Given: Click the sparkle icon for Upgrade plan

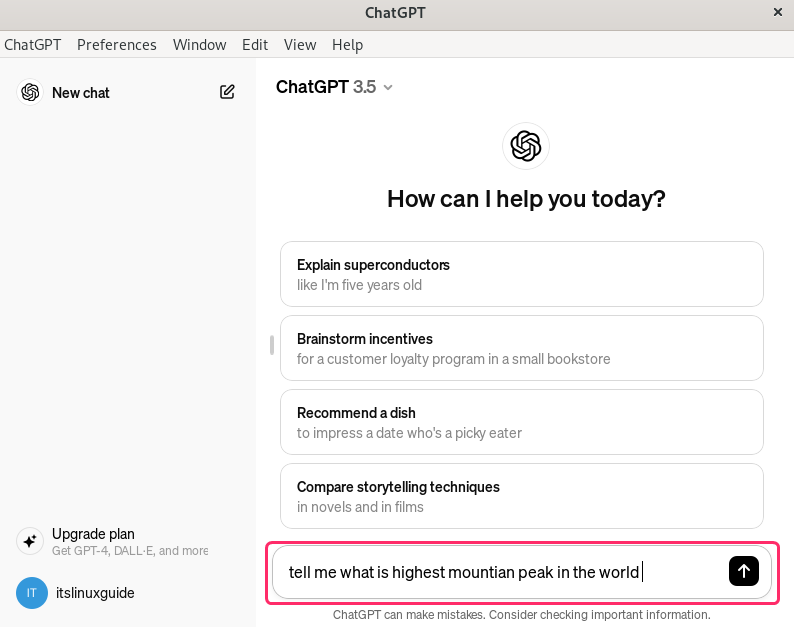Looking at the screenshot, I should click(30, 541).
